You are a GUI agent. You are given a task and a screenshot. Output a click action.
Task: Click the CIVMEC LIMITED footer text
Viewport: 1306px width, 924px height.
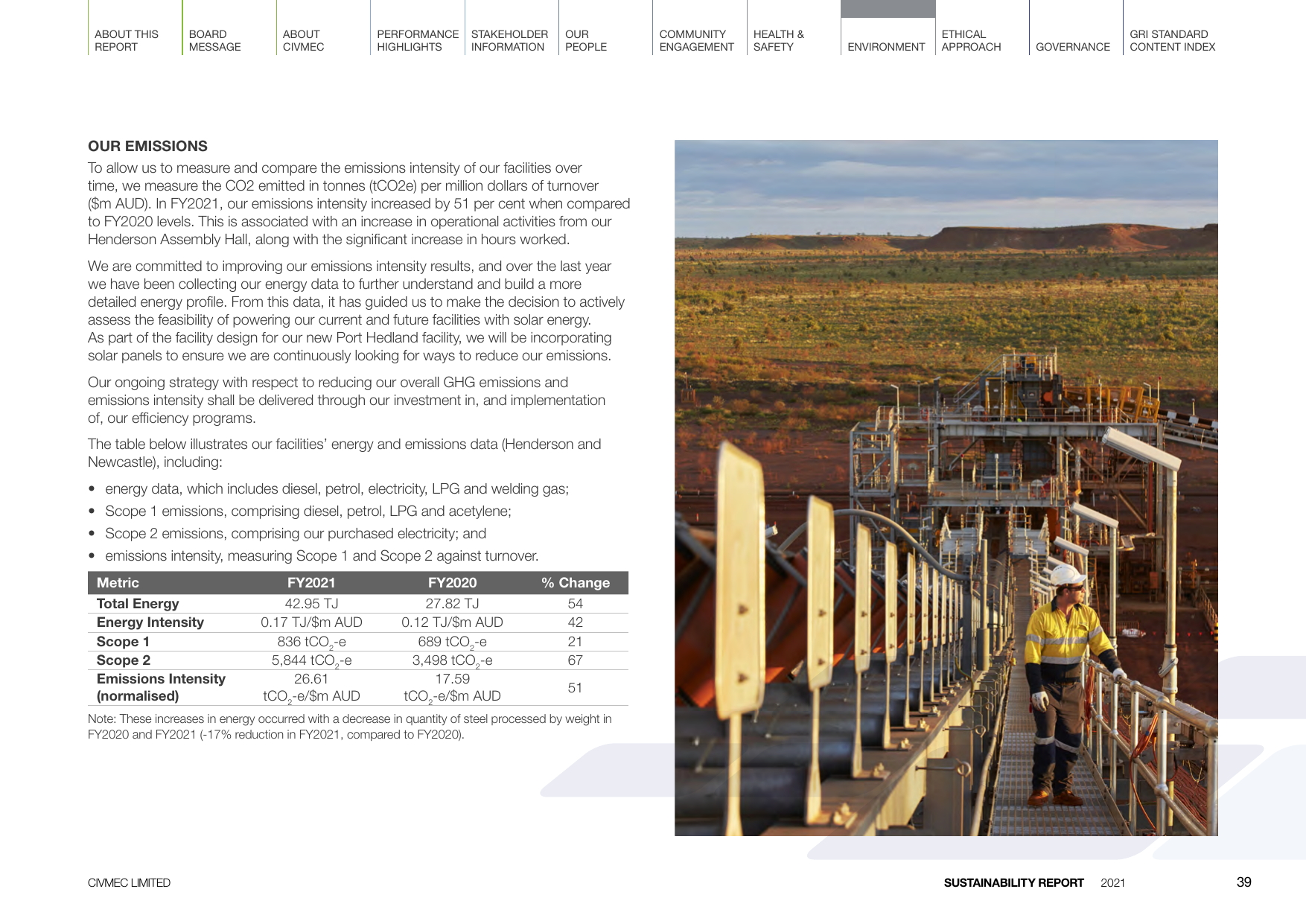pos(129,883)
